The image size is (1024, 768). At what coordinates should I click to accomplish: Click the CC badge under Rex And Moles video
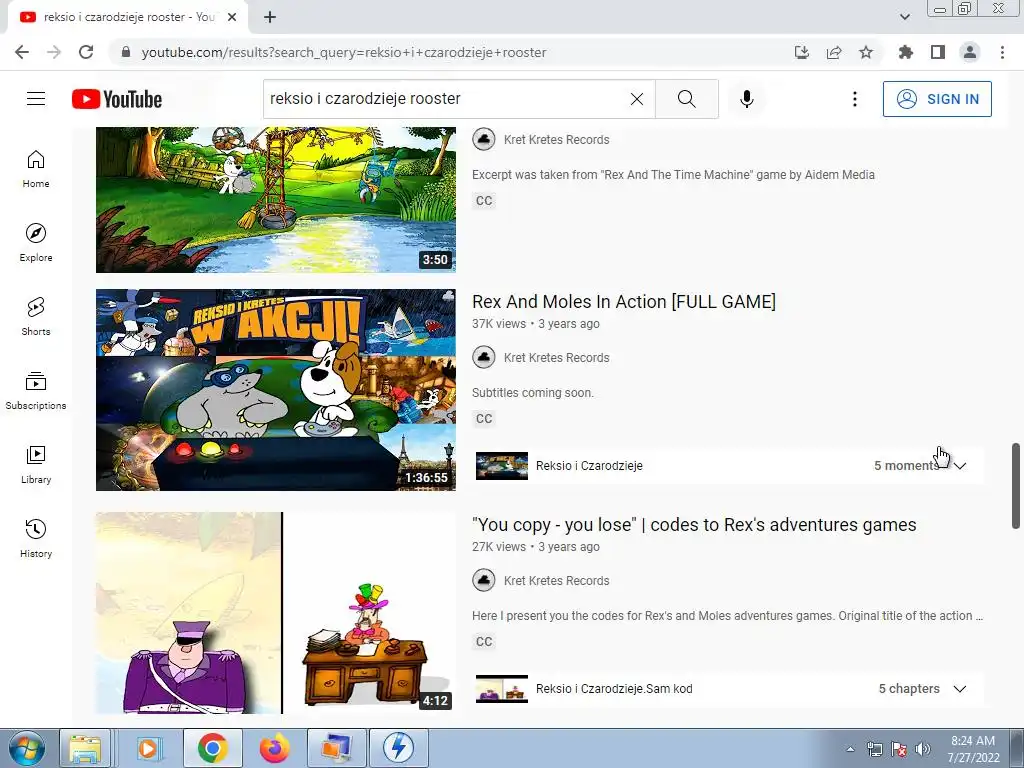[484, 419]
